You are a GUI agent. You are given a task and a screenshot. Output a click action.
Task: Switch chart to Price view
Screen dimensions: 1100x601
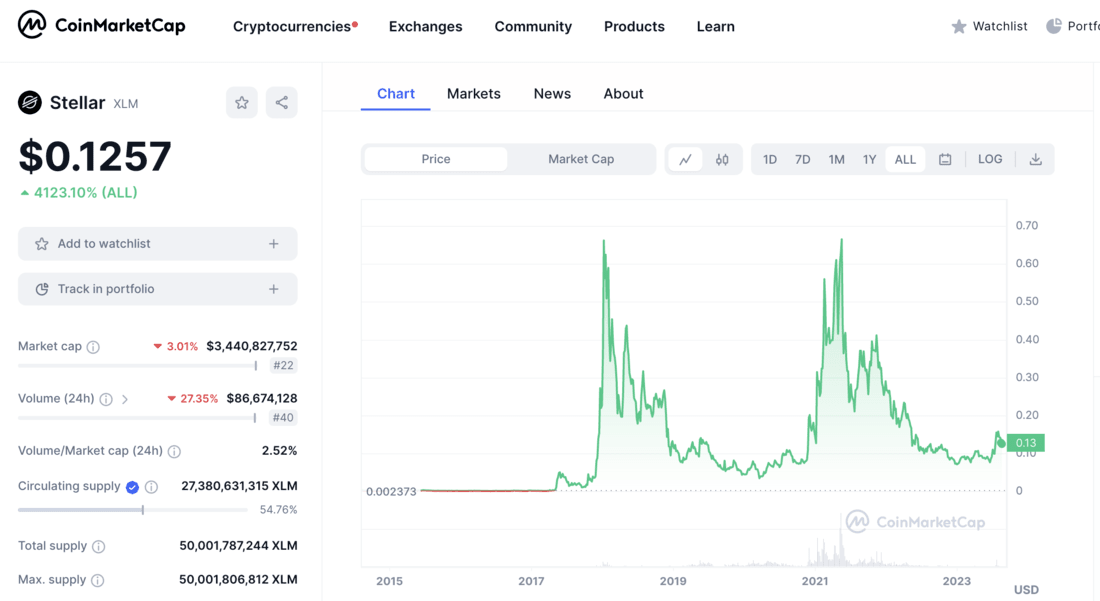click(436, 159)
